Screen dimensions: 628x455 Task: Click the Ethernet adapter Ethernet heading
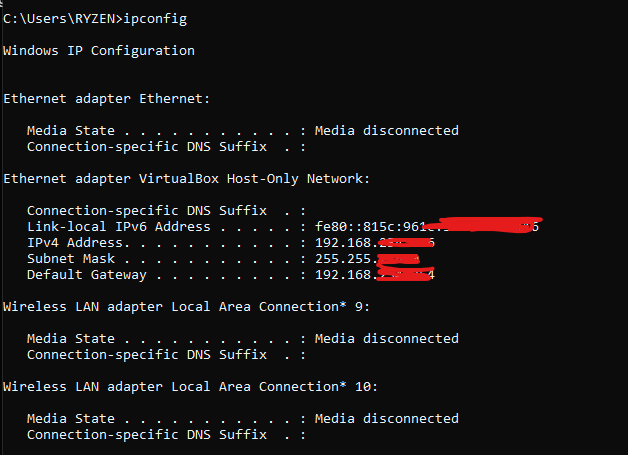107,99
